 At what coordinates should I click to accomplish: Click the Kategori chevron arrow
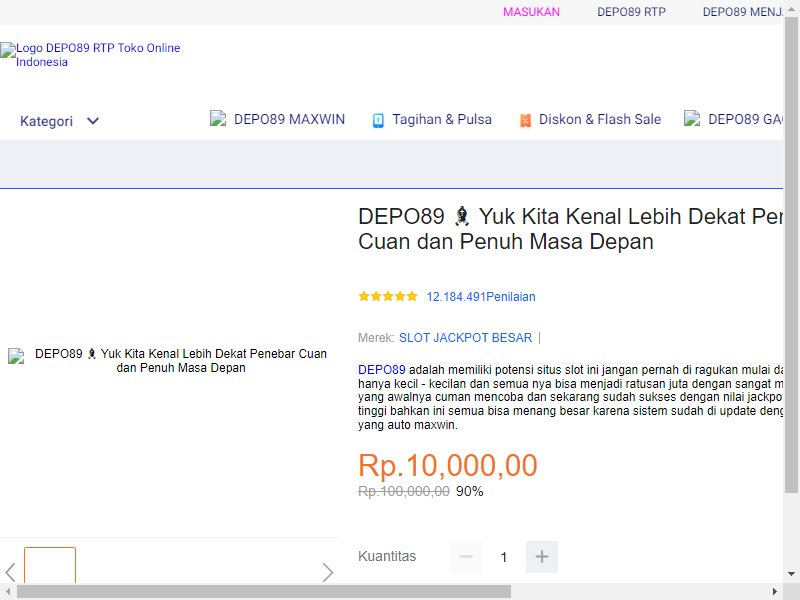(x=93, y=121)
